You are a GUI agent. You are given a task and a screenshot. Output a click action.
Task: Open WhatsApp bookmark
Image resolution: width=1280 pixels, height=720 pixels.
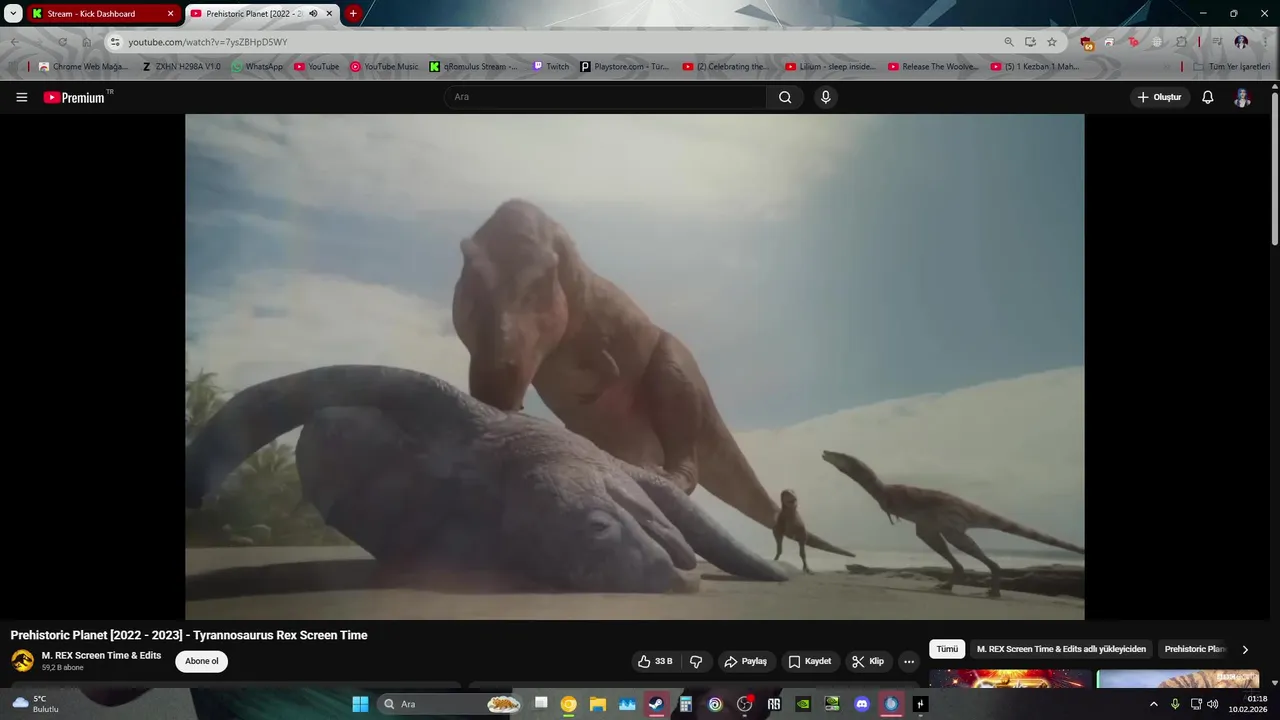(x=257, y=67)
